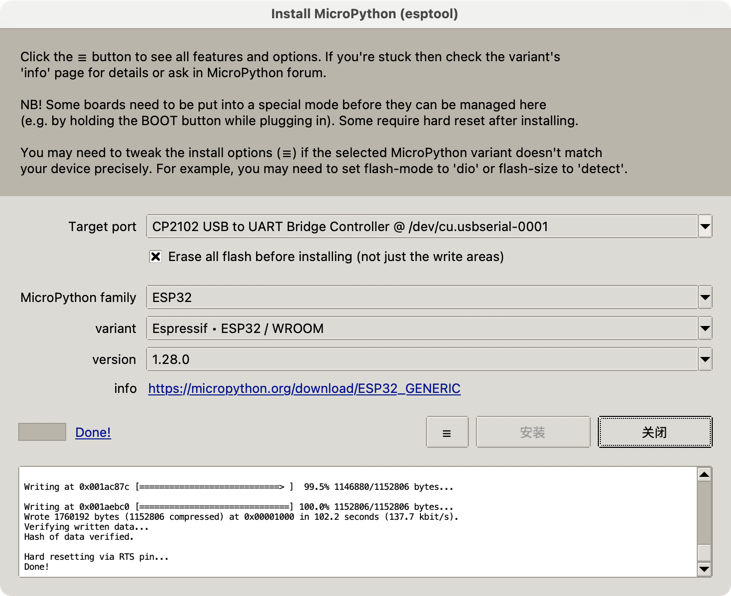Click the log scrollbar thumb
This screenshot has height=596, width=731.
tap(704, 552)
